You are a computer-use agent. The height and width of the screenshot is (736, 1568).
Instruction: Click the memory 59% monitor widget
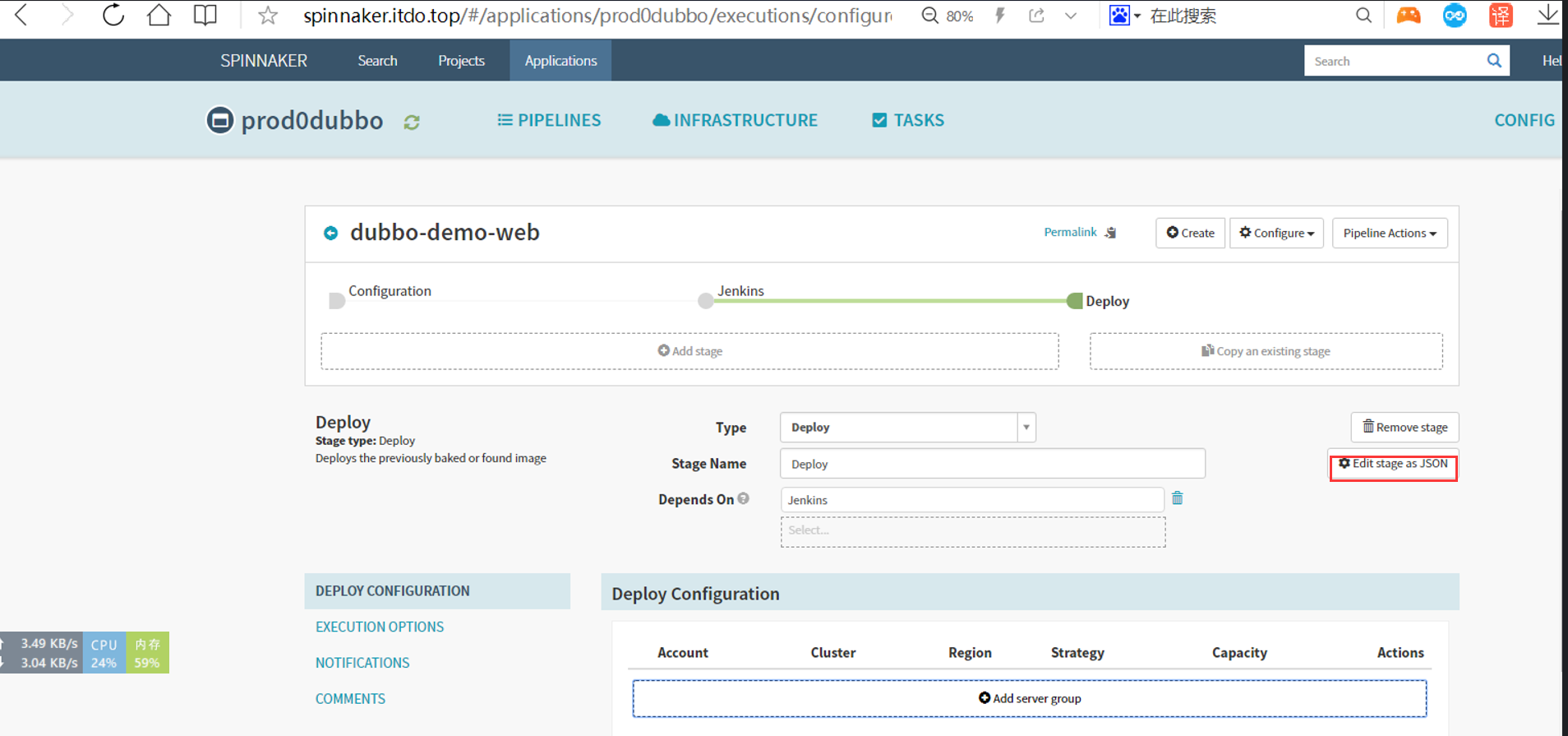point(147,653)
